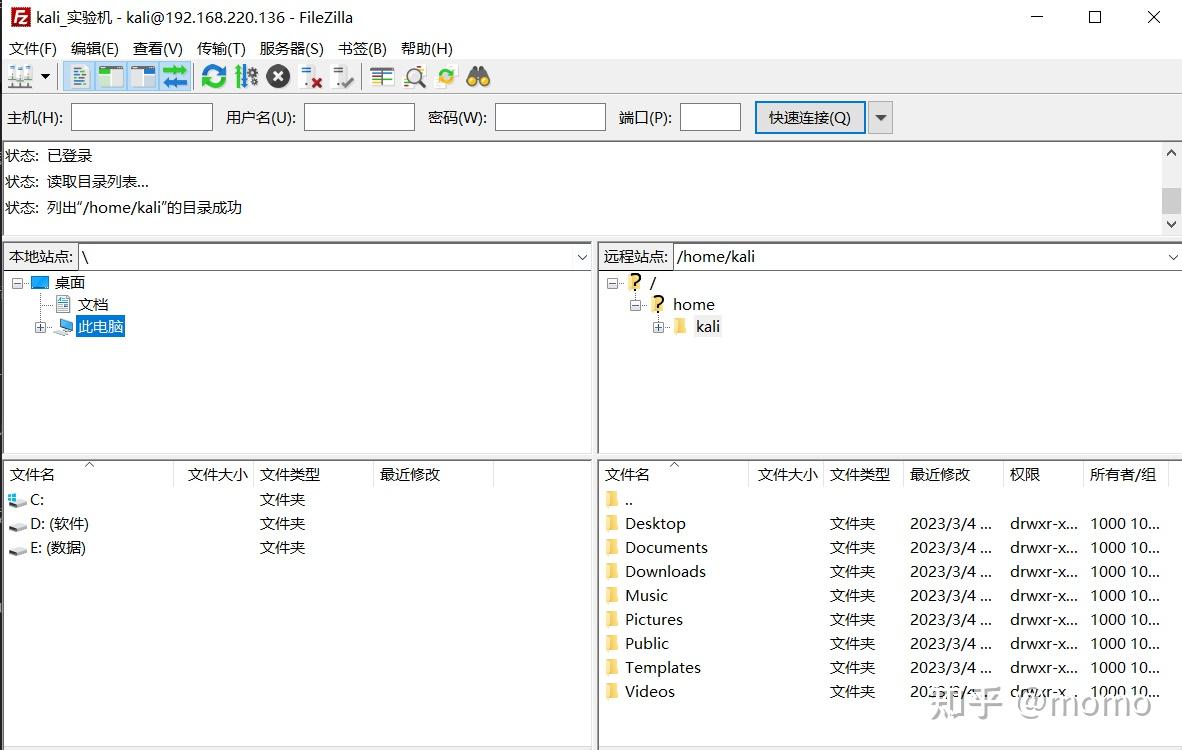Screen dimensions: 1182x750
Task: Open the Site Manager icon
Action: click(x=20, y=76)
